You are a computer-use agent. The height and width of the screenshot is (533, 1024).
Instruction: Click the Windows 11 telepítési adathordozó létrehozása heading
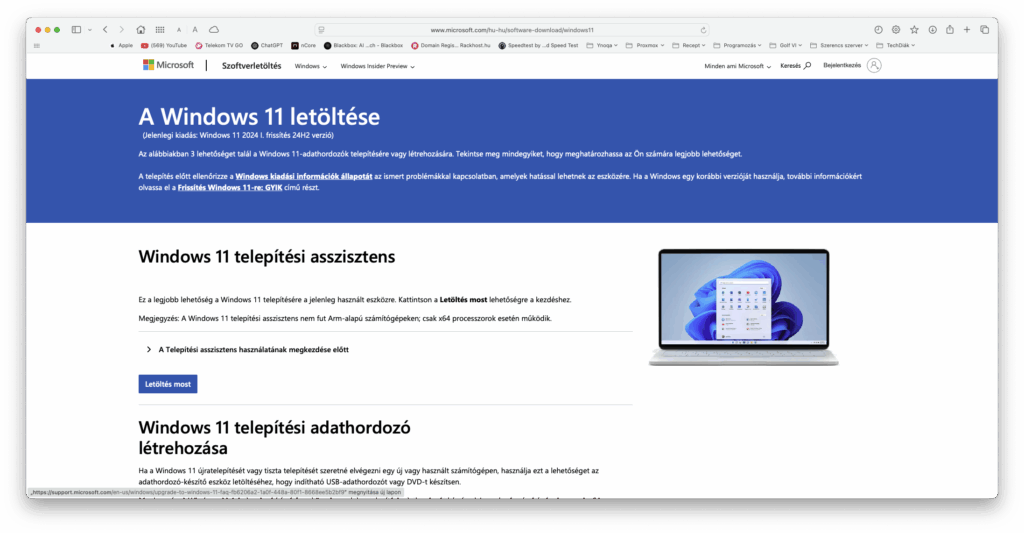pos(274,438)
